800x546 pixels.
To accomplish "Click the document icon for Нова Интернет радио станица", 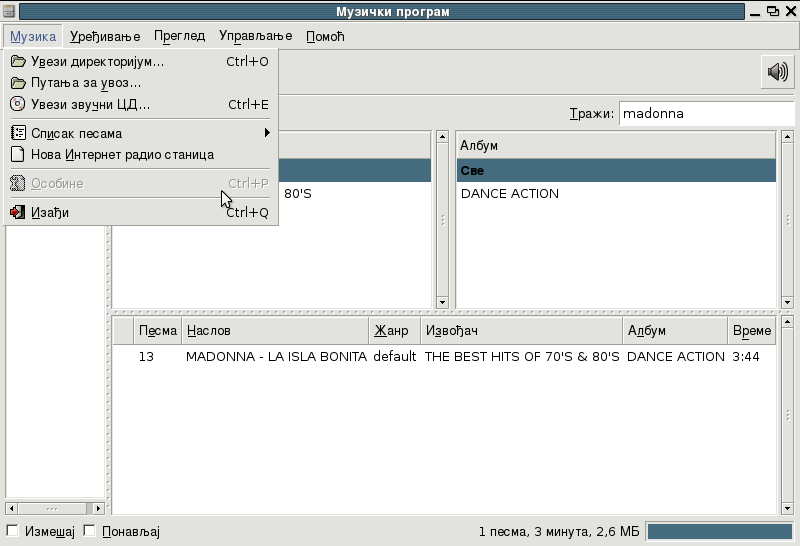I will coord(18,155).
